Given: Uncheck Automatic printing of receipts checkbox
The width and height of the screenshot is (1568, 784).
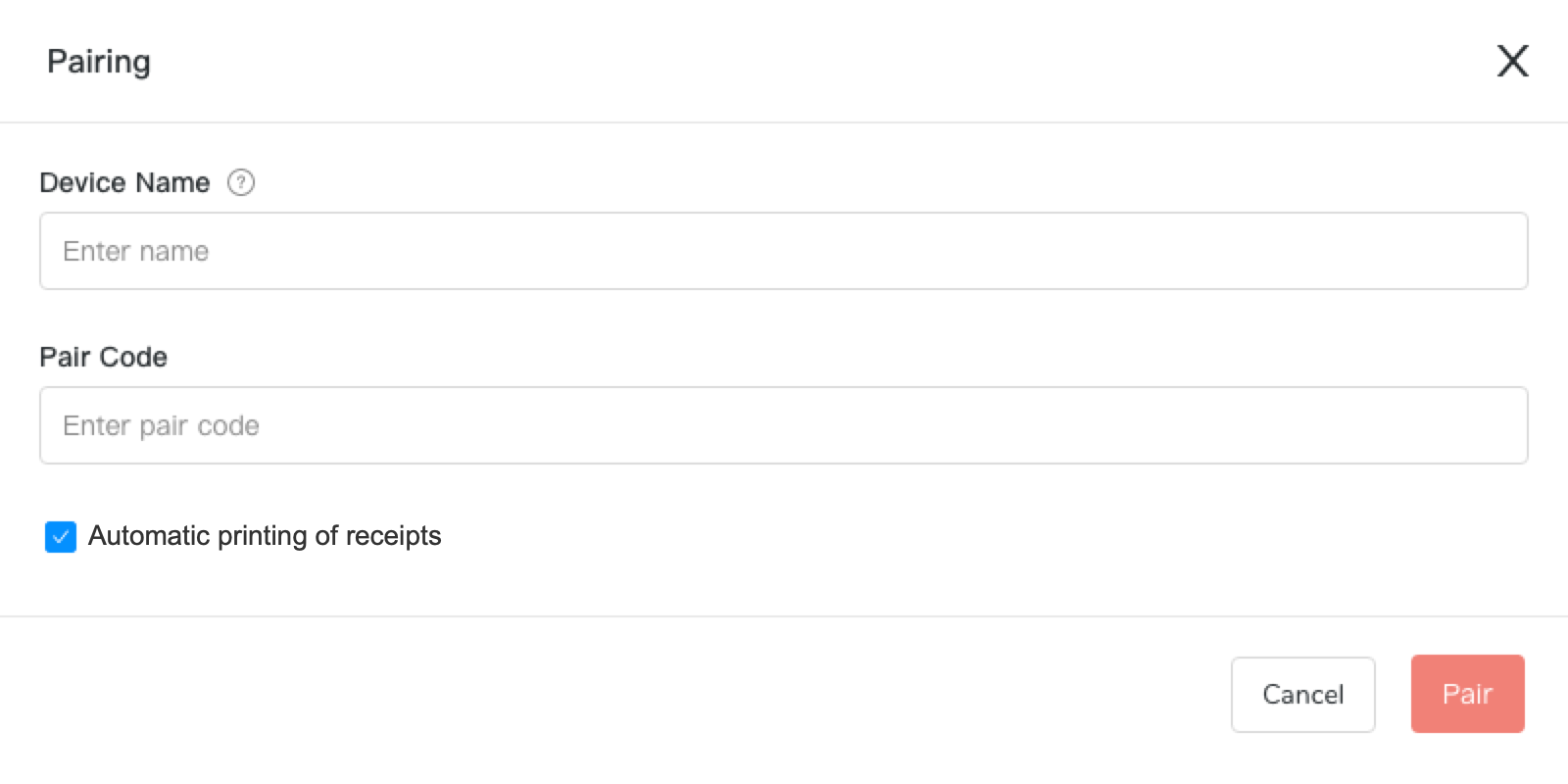Looking at the screenshot, I should [61, 536].
